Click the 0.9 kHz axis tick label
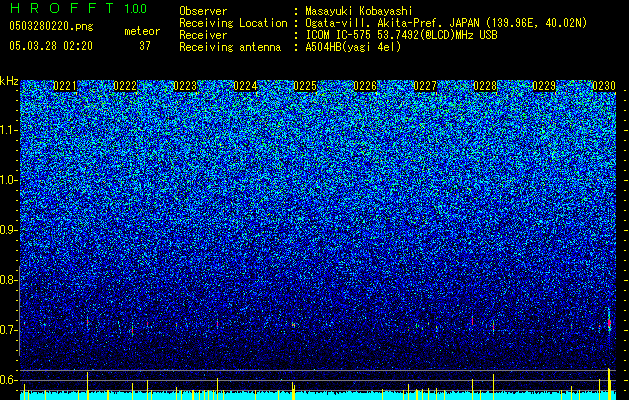629x400 pixels. tap(8, 230)
